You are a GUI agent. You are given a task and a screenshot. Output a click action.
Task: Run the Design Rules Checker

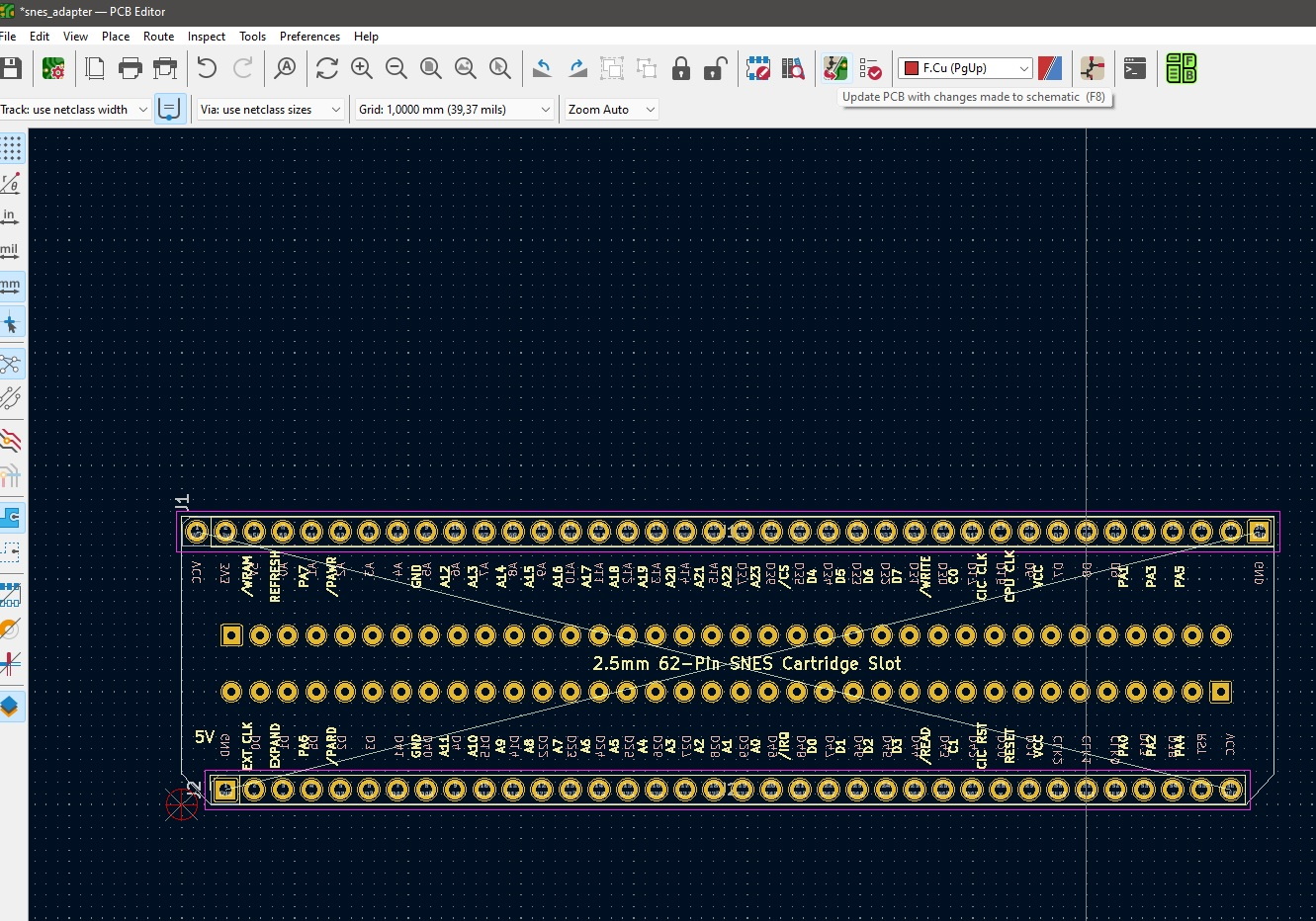pos(870,68)
